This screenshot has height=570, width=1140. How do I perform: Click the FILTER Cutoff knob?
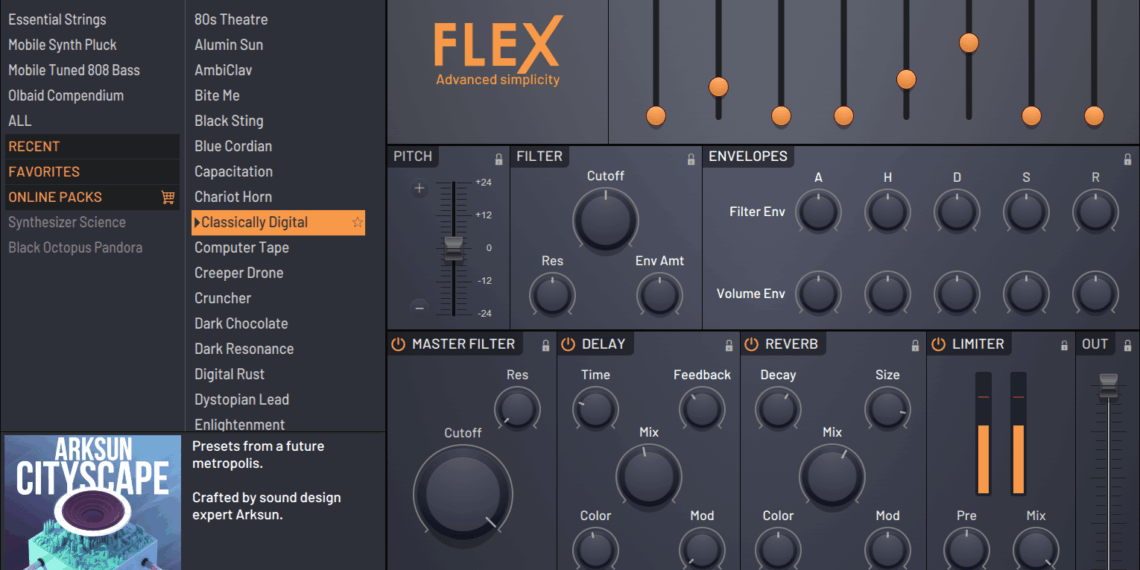coord(606,220)
